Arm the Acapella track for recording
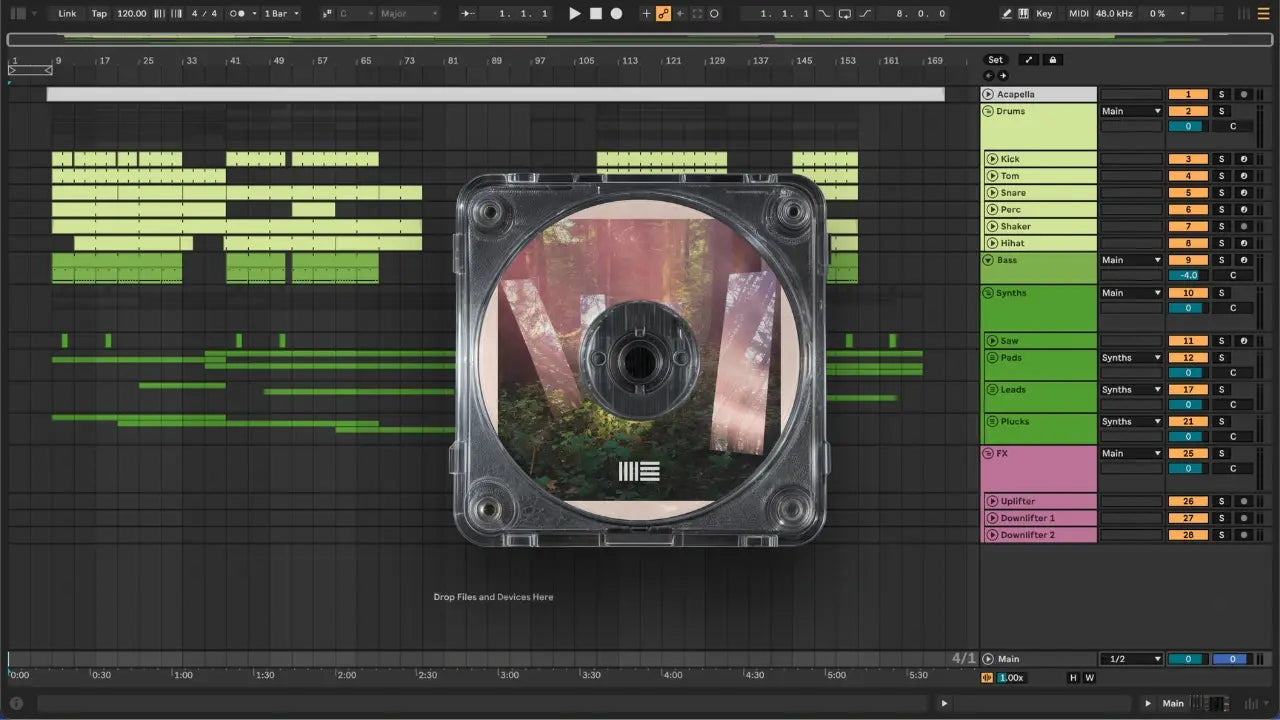This screenshot has height=720, width=1280. click(x=1243, y=94)
